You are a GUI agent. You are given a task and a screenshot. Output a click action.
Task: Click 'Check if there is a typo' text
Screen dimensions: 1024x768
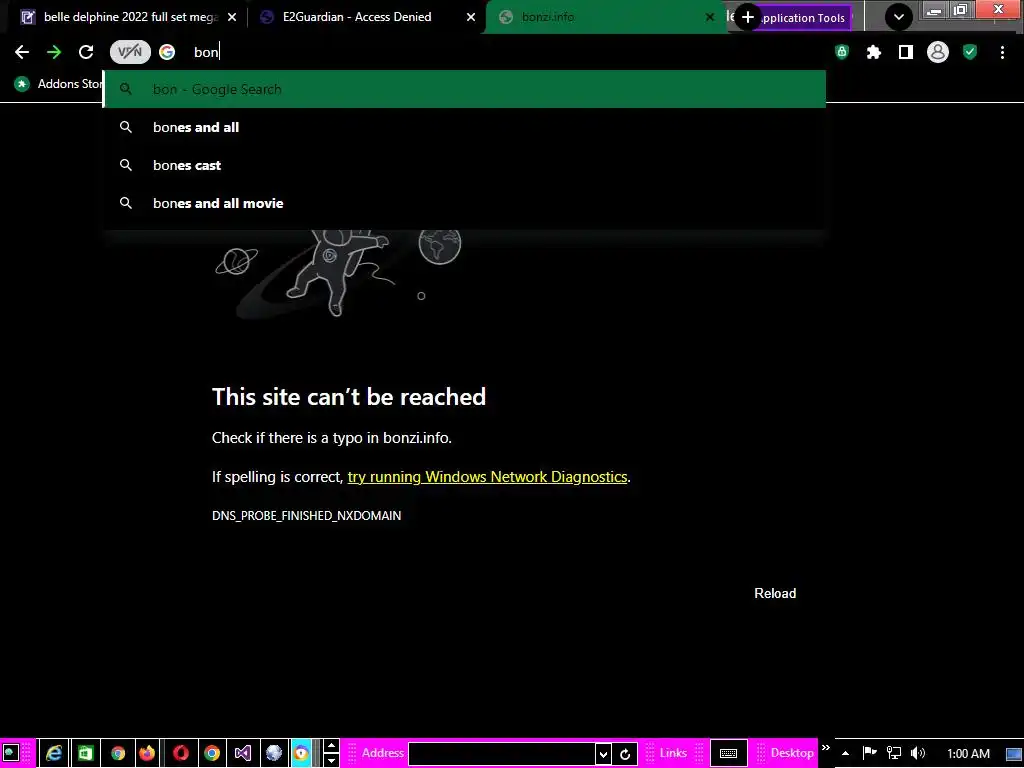click(331, 438)
